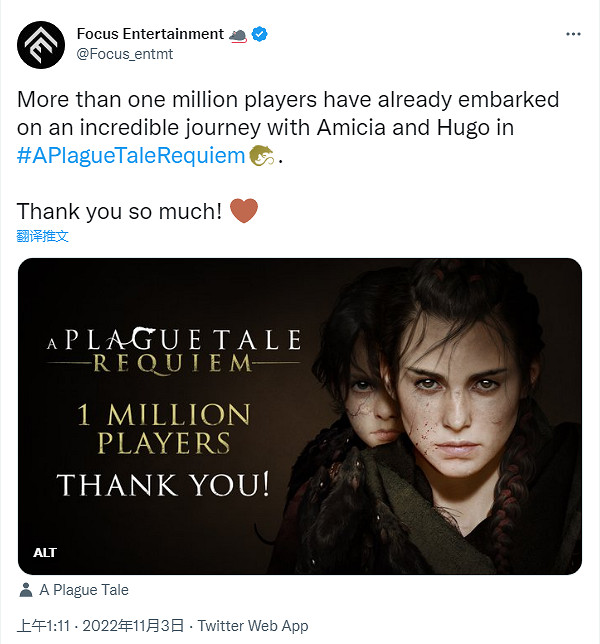Visit the @Focus_entmt handle
This screenshot has height=644, width=600.
click(125, 54)
